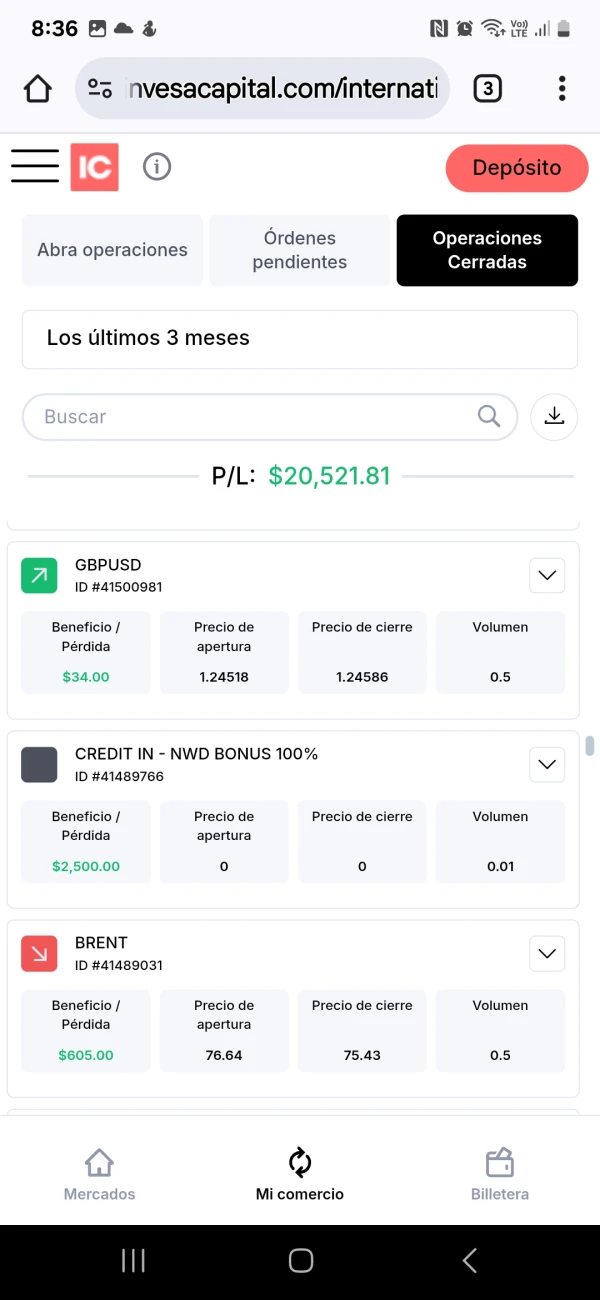
Task: Tap the green GBPUSD buy arrow icon
Action: pos(39,575)
